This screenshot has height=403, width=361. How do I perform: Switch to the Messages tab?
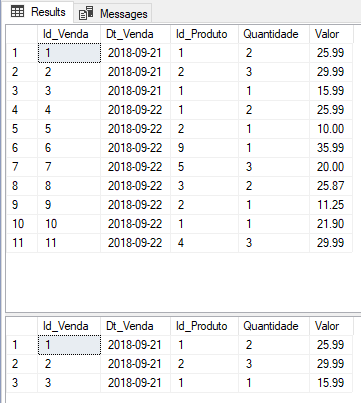pos(113,14)
